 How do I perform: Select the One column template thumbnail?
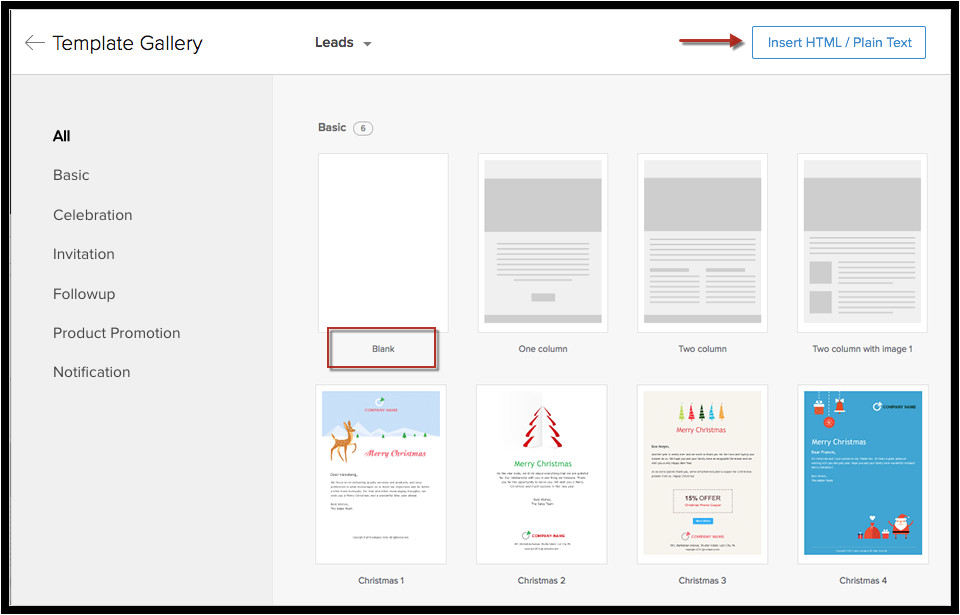tap(543, 242)
